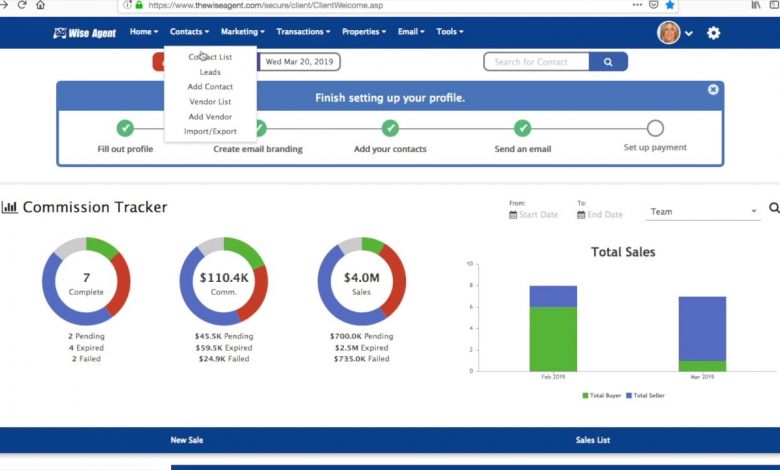
Task: Reload the page in browser
Action: coord(22,5)
